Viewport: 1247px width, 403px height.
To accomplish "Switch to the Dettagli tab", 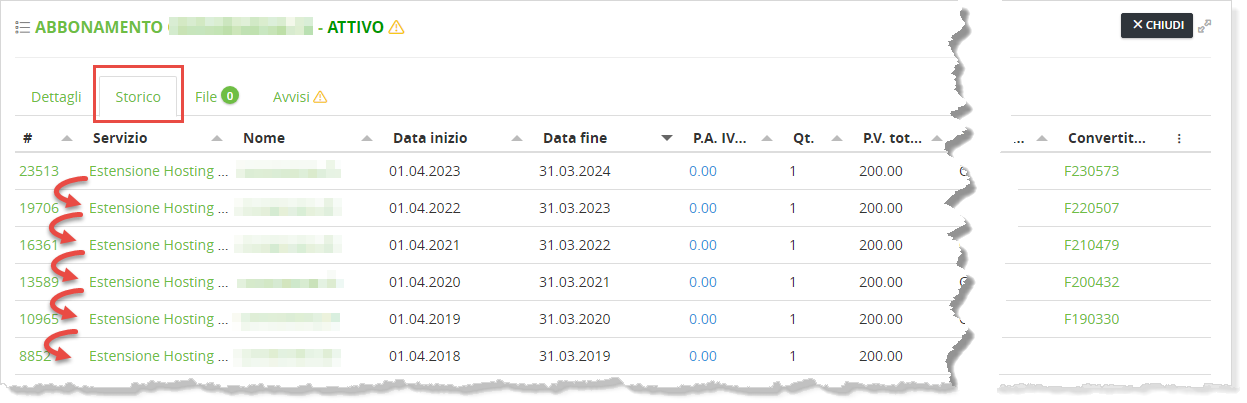I will [56, 97].
